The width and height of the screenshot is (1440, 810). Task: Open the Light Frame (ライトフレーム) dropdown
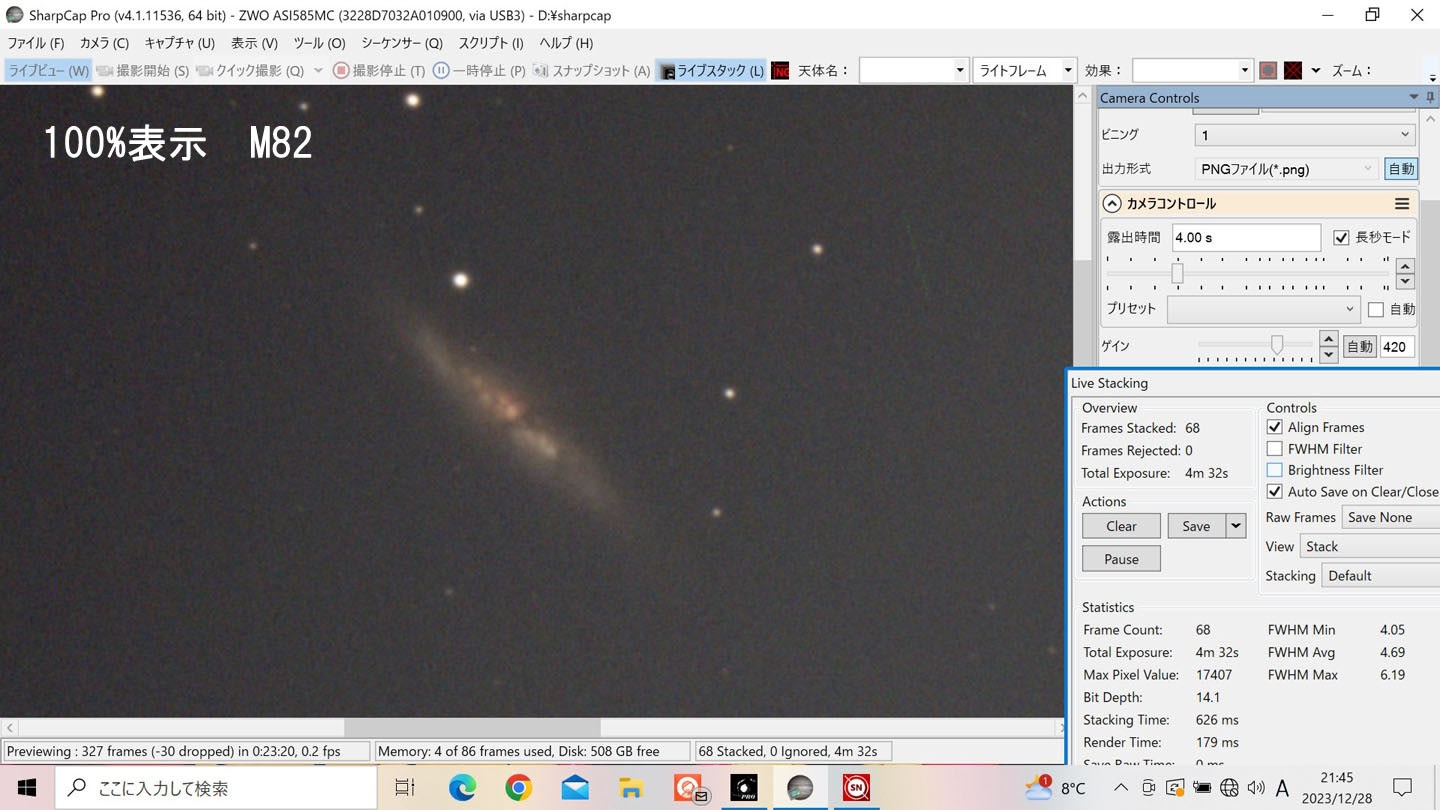(1025, 71)
